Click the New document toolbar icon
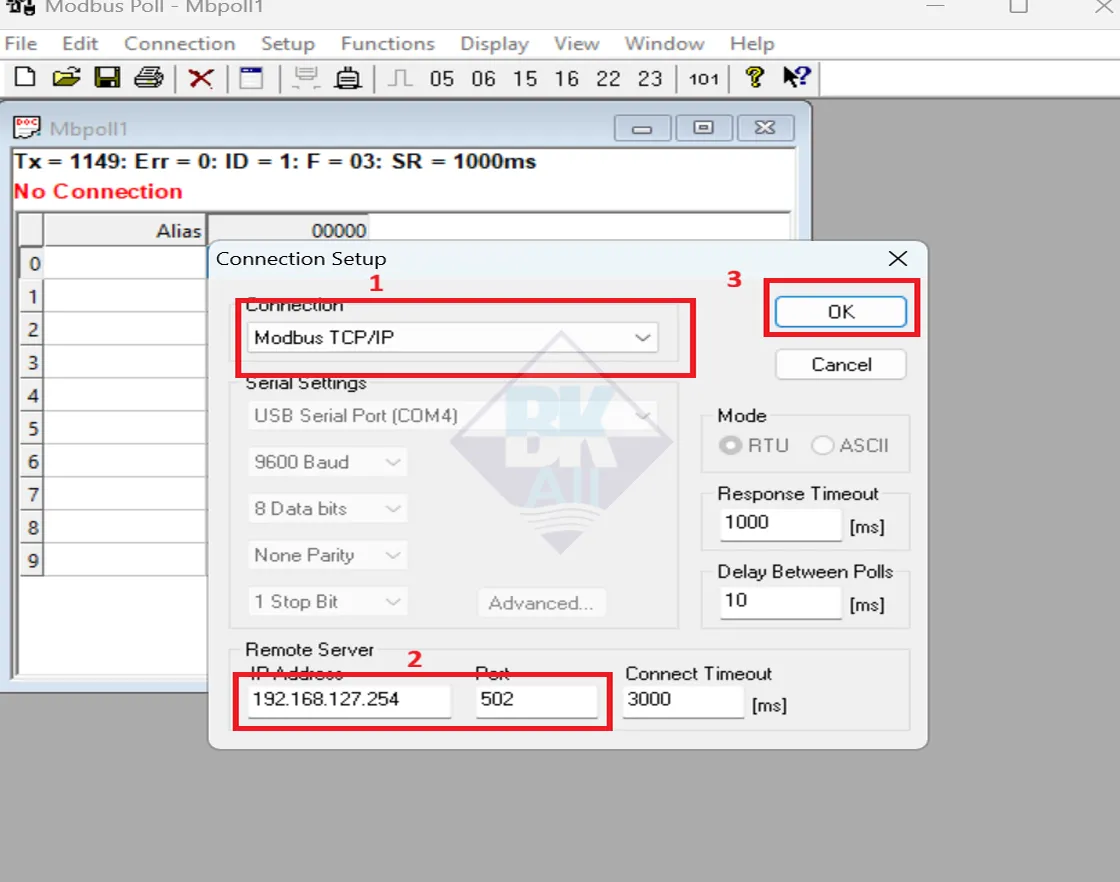This screenshot has width=1120, height=882. pyautogui.click(x=24, y=78)
